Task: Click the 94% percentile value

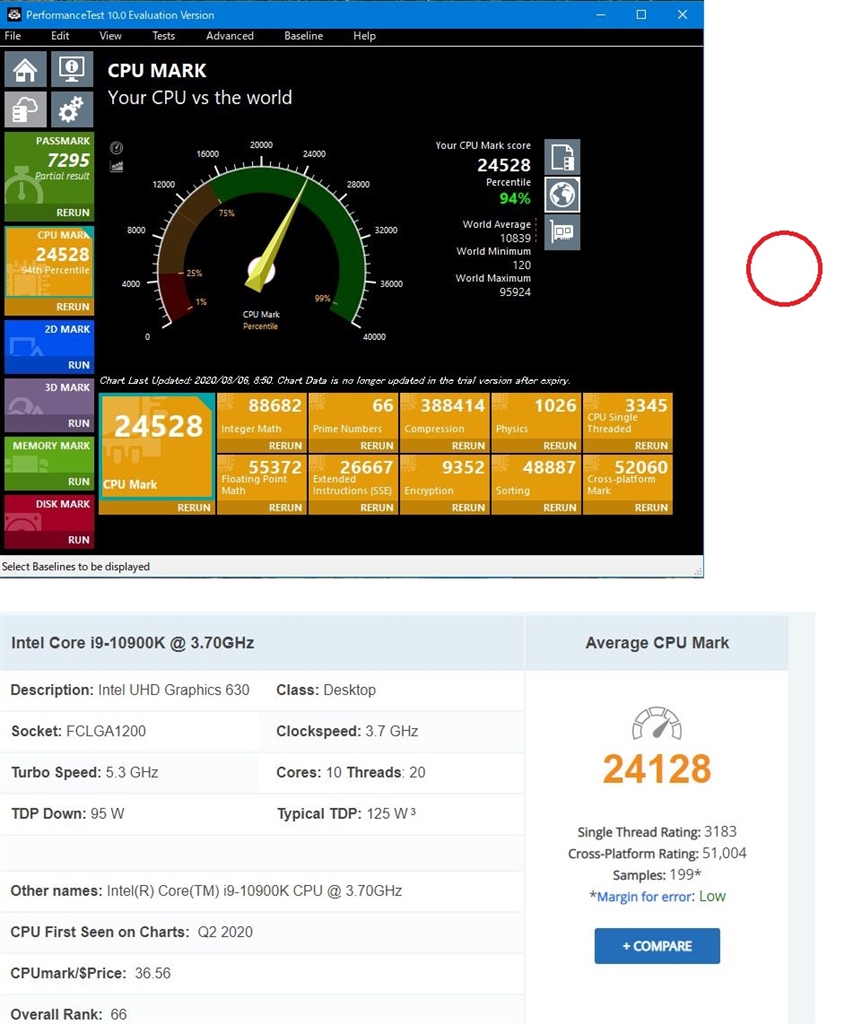Action: 515,199
